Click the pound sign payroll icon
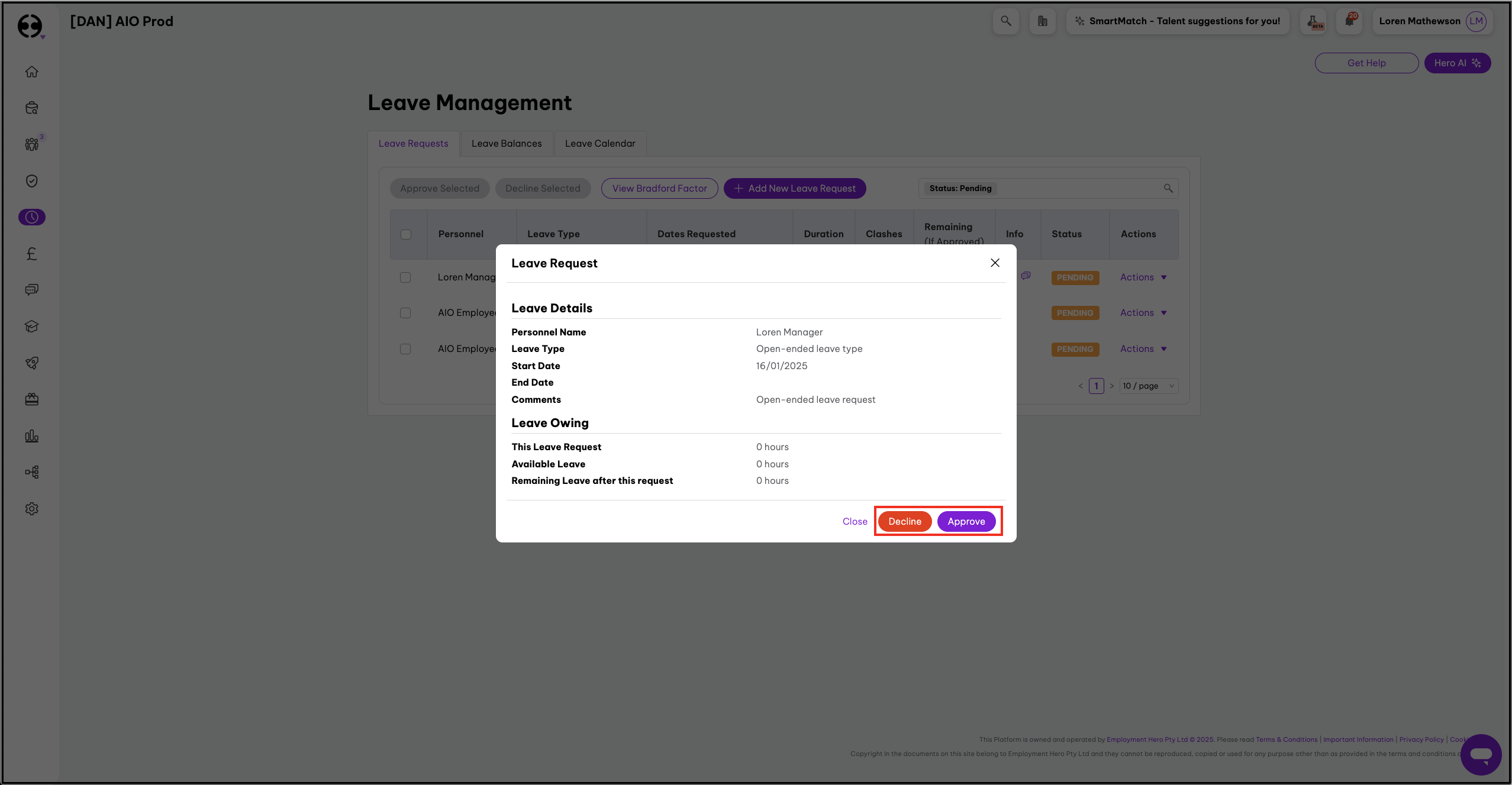Viewport: 1512px width, 785px height. (x=32, y=254)
